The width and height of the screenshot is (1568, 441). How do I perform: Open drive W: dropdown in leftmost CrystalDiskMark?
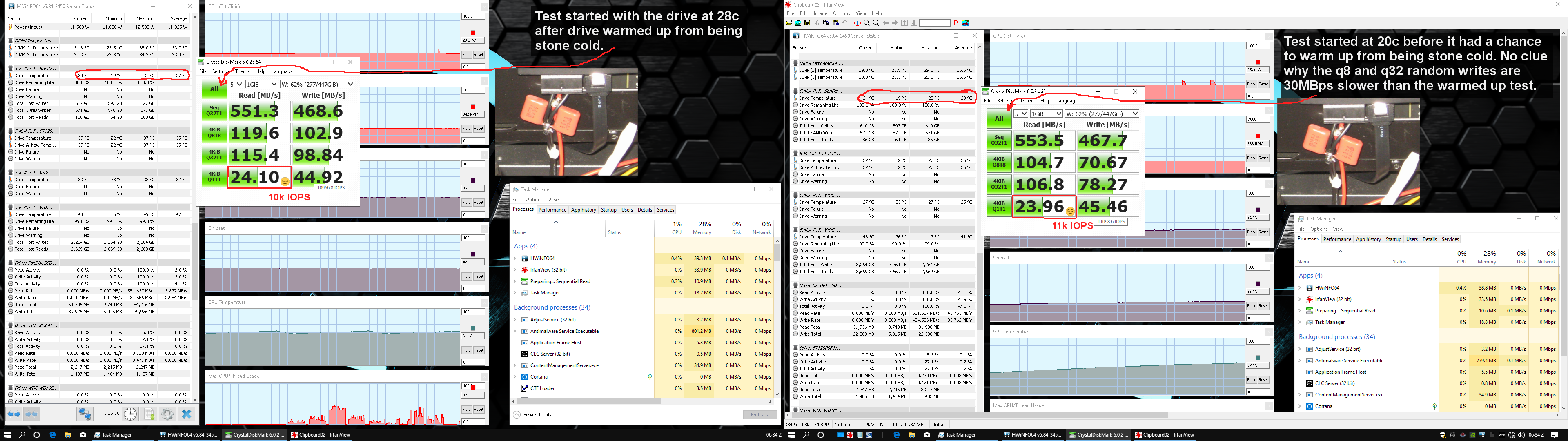coord(318,84)
